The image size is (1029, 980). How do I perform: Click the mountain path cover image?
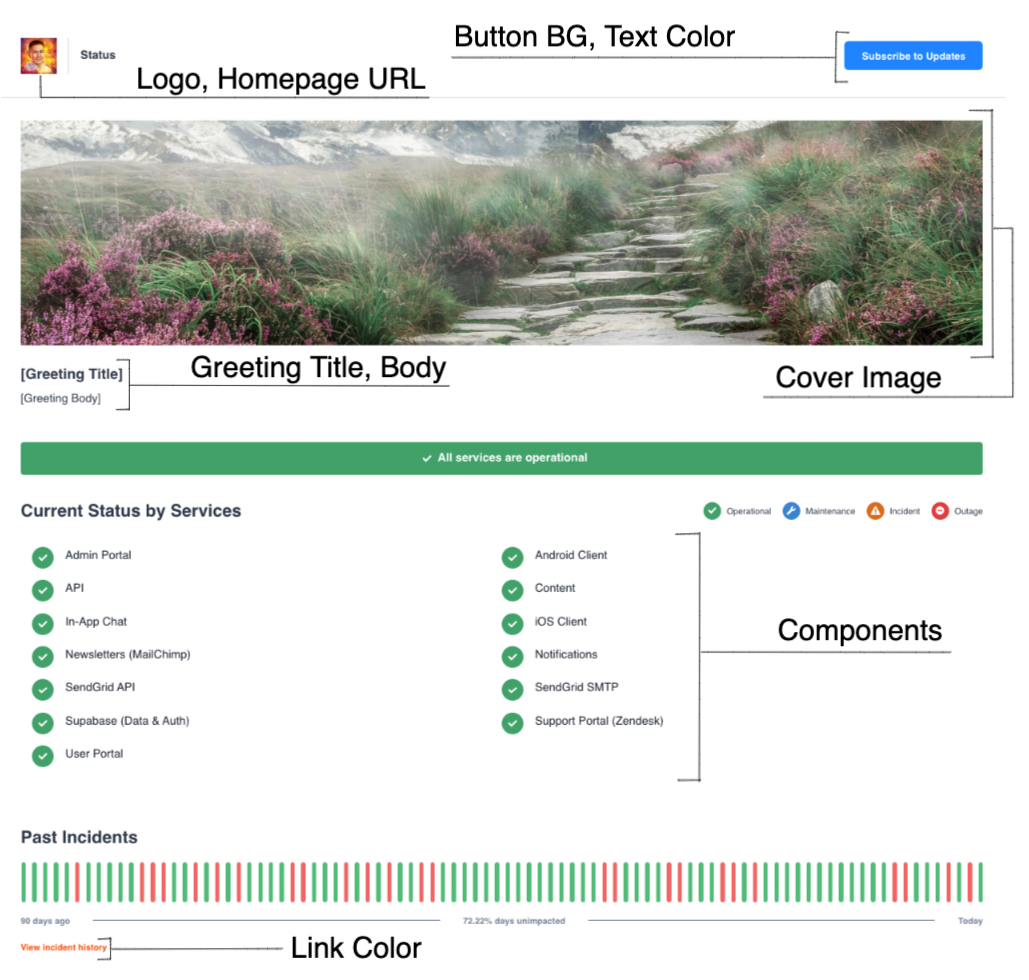(501, 232)
